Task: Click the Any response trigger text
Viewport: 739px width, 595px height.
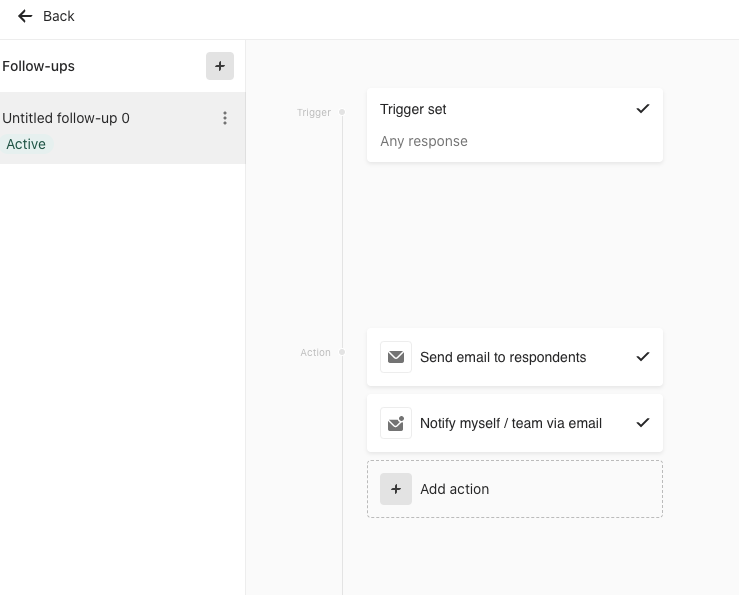Action: tap(424, 141)
